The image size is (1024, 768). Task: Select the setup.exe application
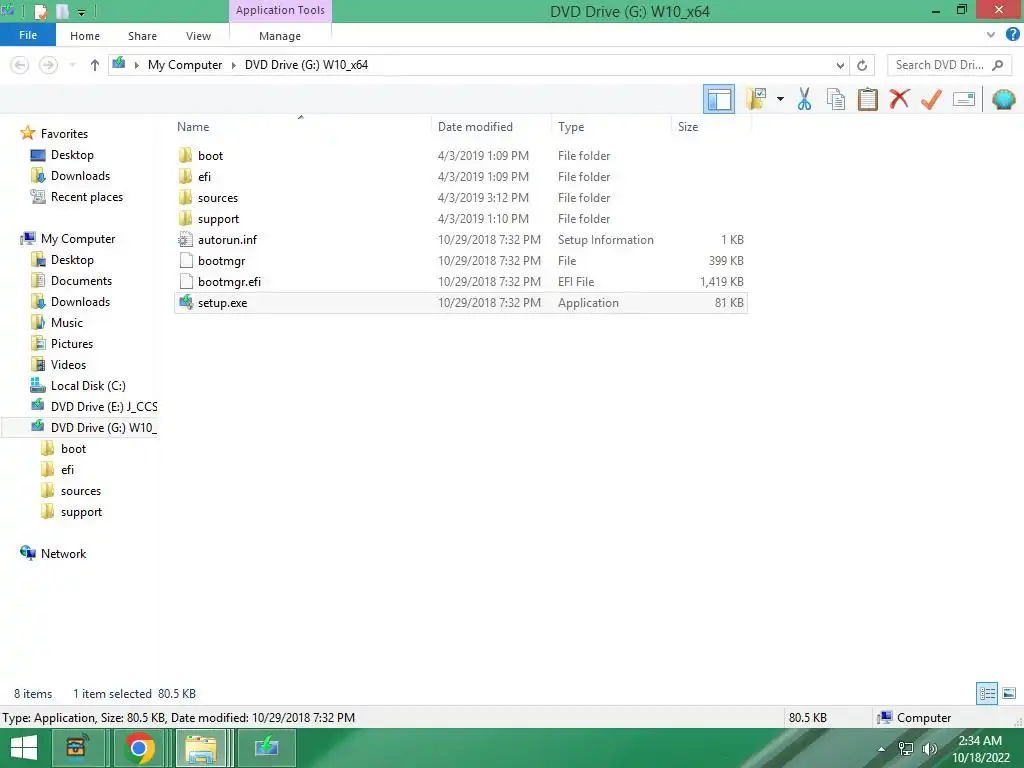coord(460,302)
